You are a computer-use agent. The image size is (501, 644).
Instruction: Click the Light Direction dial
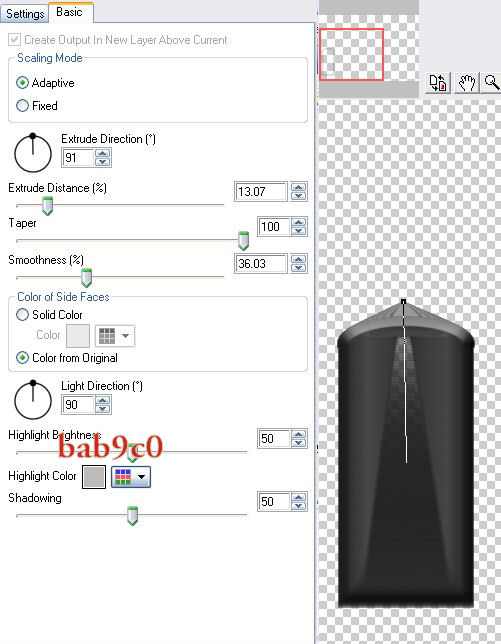click(x=33, y=400)
